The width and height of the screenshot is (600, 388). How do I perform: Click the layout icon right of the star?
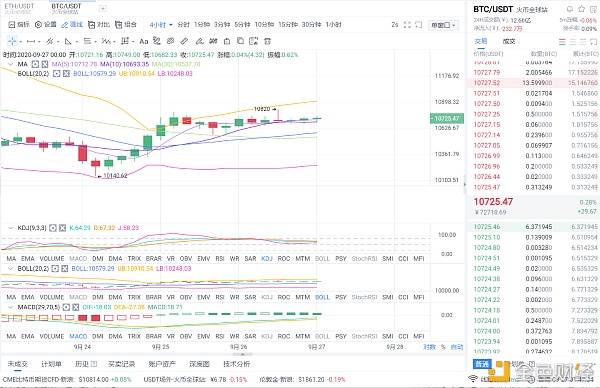tap(593, 9)
